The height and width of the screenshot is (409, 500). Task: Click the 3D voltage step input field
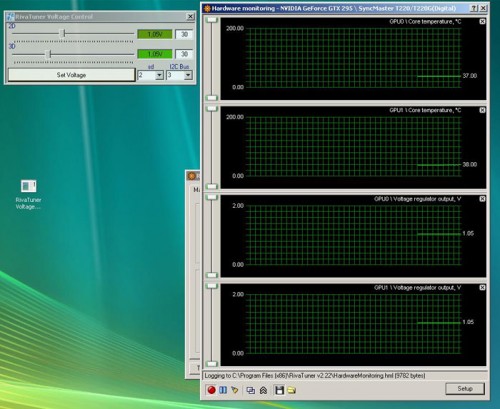[x=184, y=54]
